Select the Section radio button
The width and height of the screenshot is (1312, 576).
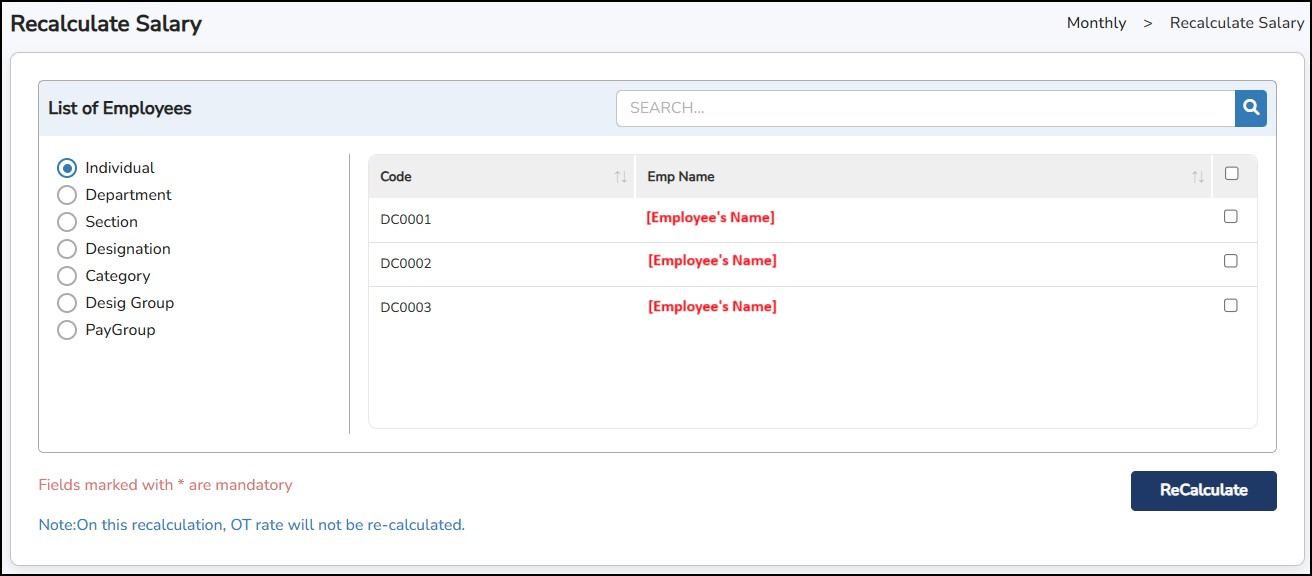coord(67,222)
